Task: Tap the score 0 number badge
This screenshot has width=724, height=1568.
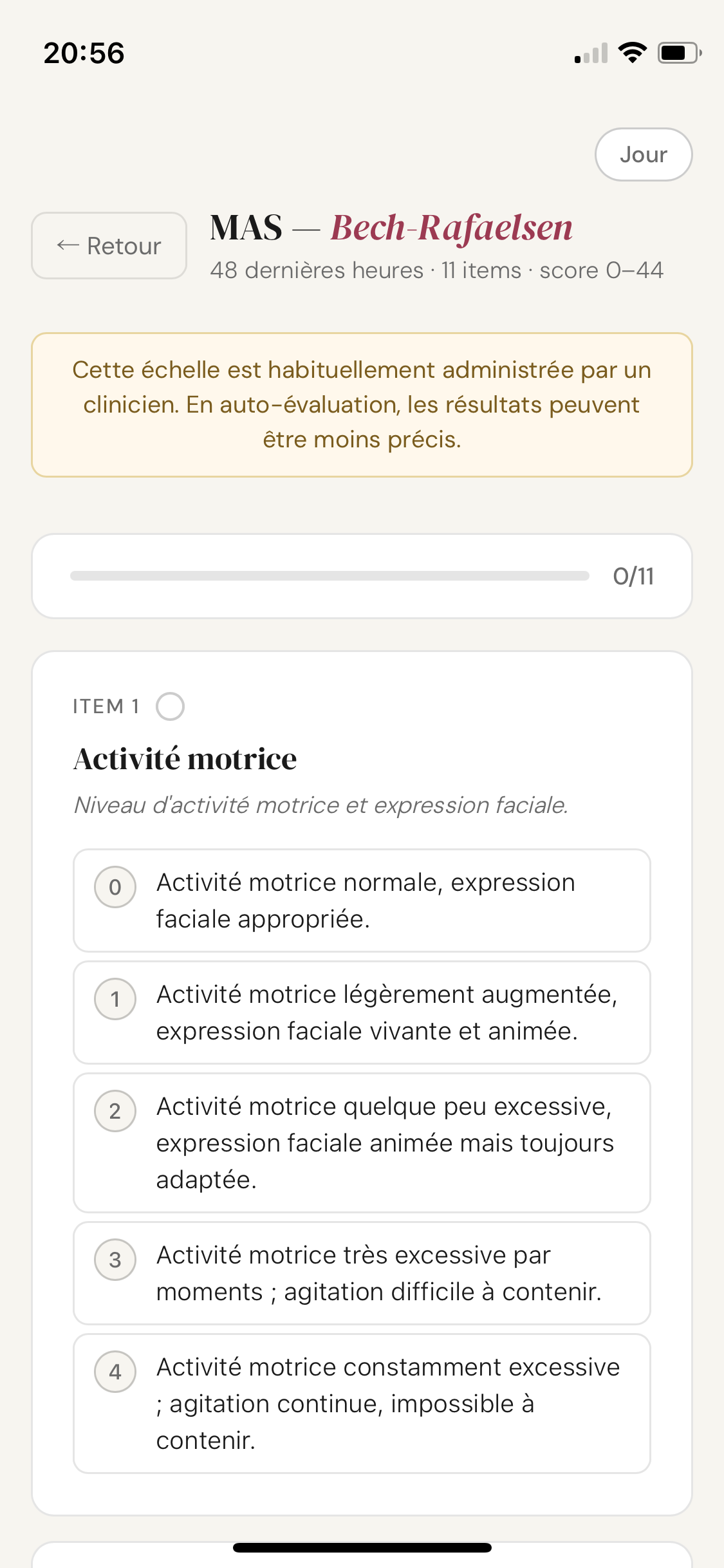Action: coord(115,887)
